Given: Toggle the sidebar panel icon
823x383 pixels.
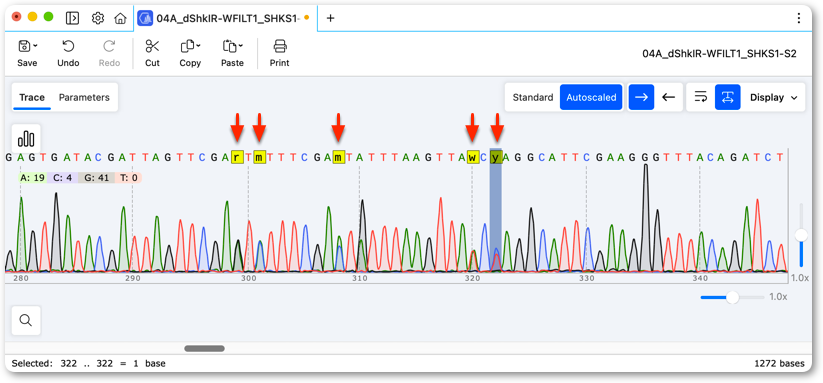Looking at the screenshot, I should 72,18.
